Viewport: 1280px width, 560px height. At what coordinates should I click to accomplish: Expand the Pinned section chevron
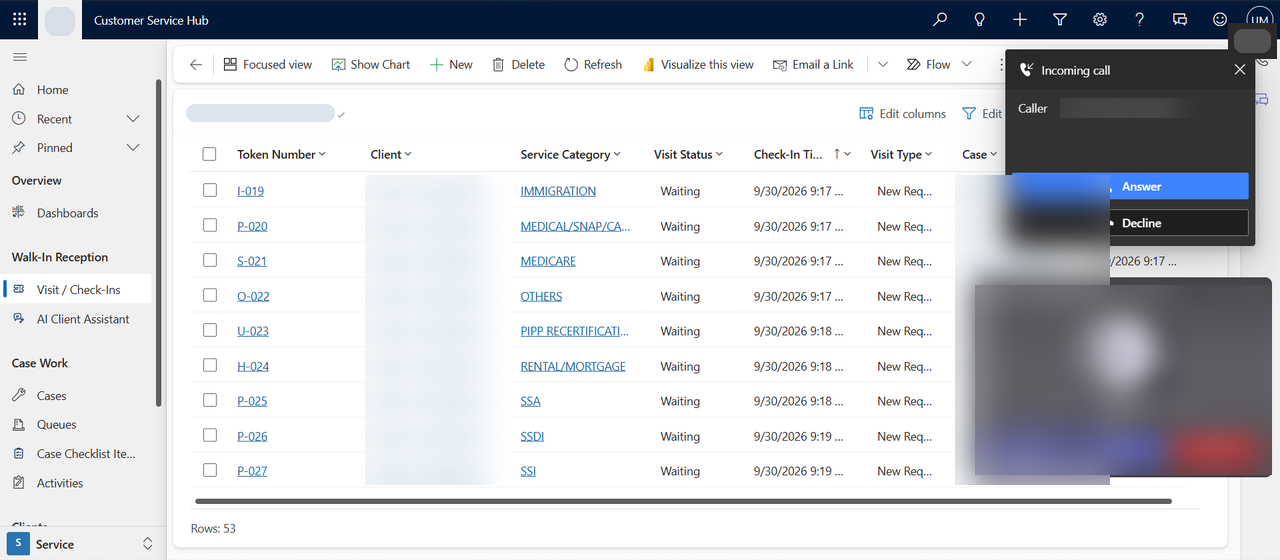pyautogui.click(x=133, y=148)
